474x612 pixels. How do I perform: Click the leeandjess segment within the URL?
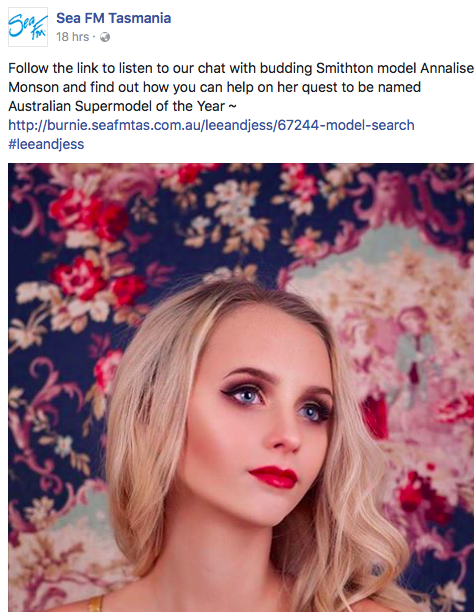239,125
